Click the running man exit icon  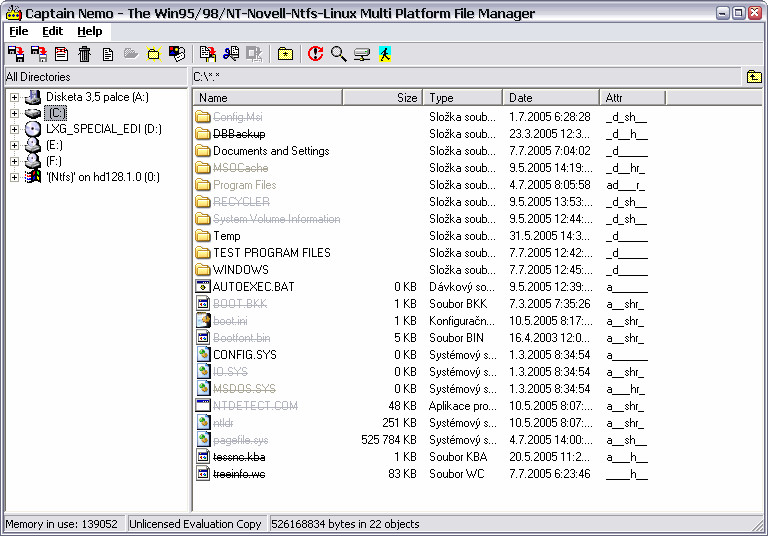(385, 53)
